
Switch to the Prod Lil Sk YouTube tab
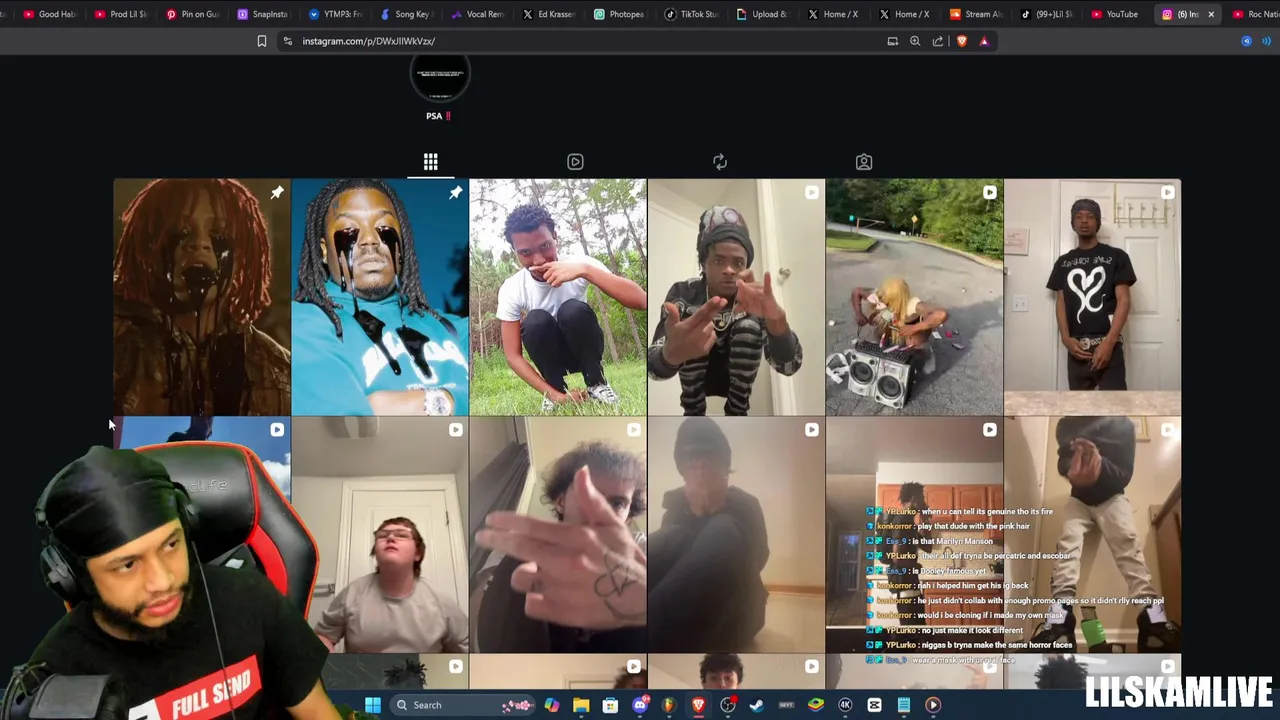click(120, 14)
